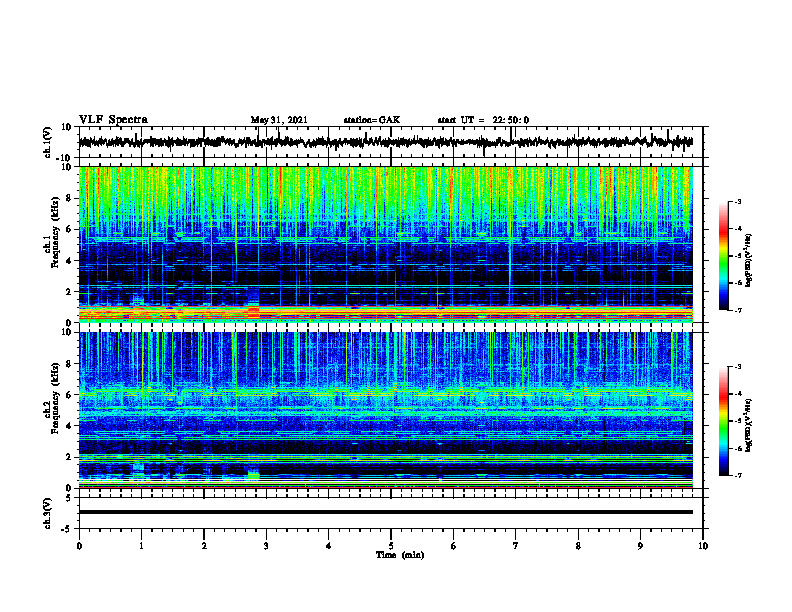792x612 pixels.
Task: Click the "8" kHz tick on ch.2 axis
Action: 70,364
